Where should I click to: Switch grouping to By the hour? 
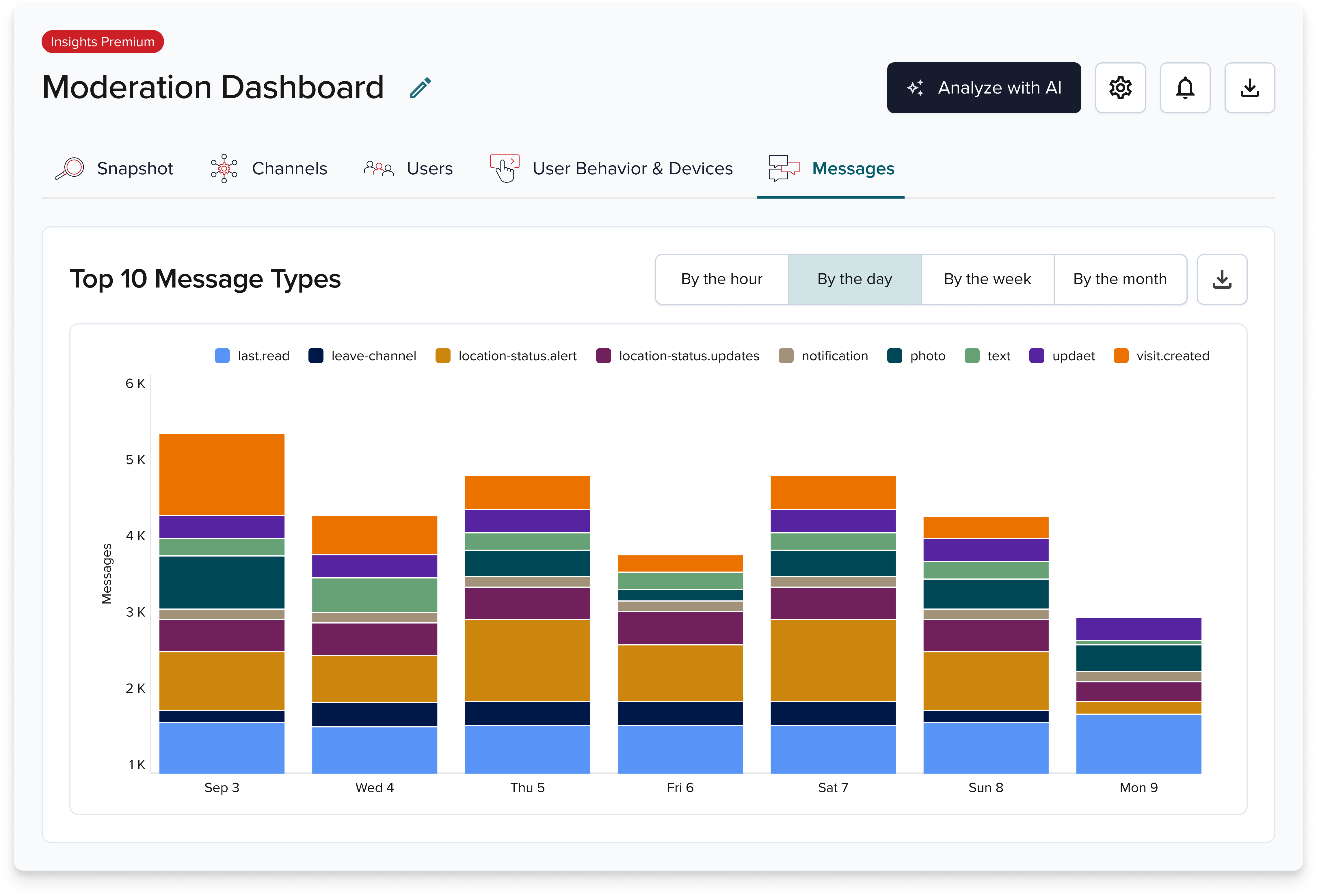721,279
